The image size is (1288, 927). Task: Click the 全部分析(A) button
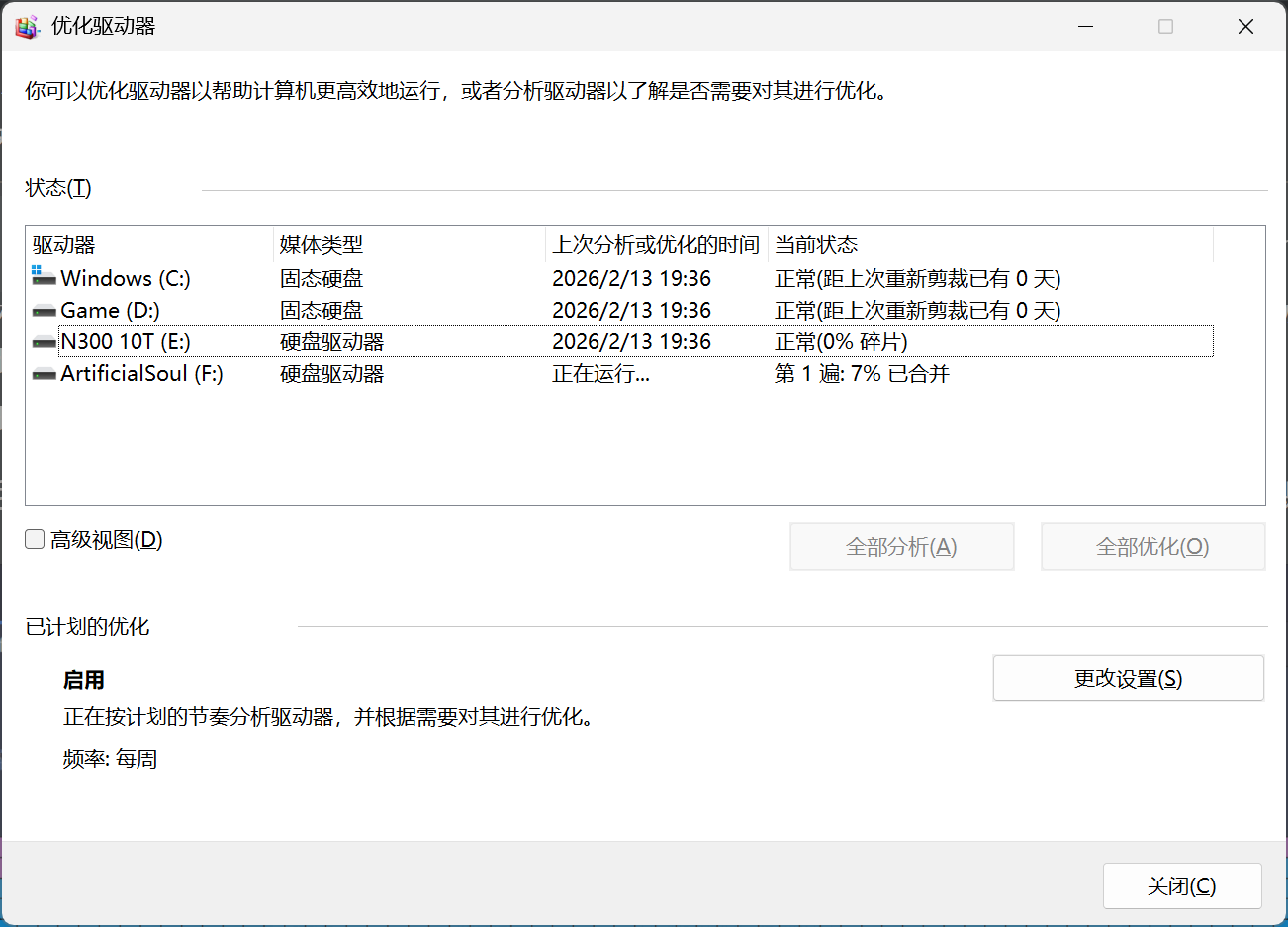point(901,546)
